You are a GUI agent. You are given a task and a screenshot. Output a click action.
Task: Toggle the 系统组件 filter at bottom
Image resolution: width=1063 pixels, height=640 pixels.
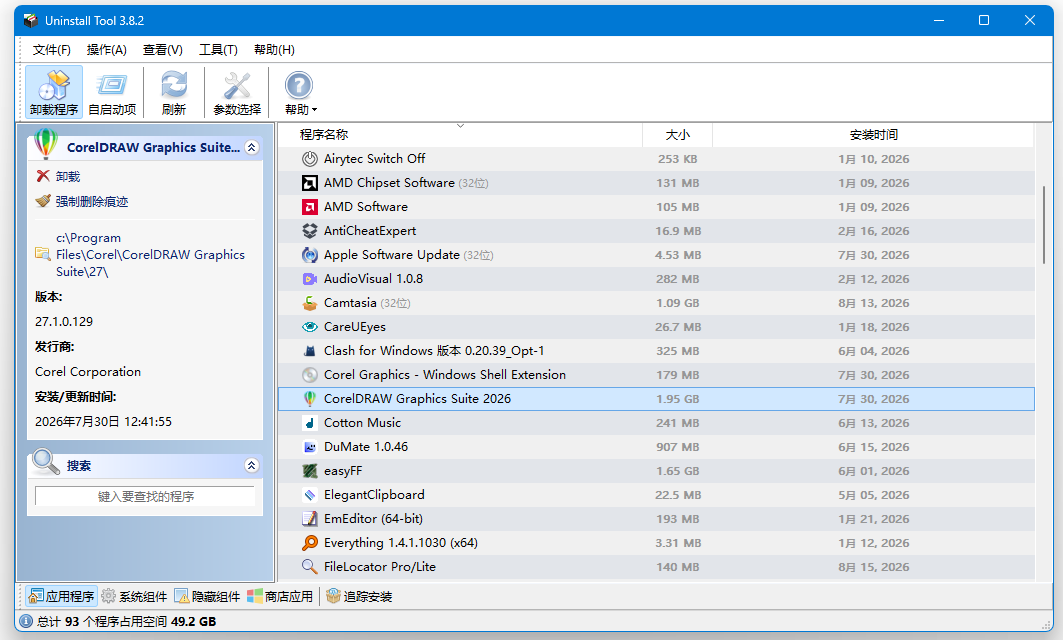(134, 597)
